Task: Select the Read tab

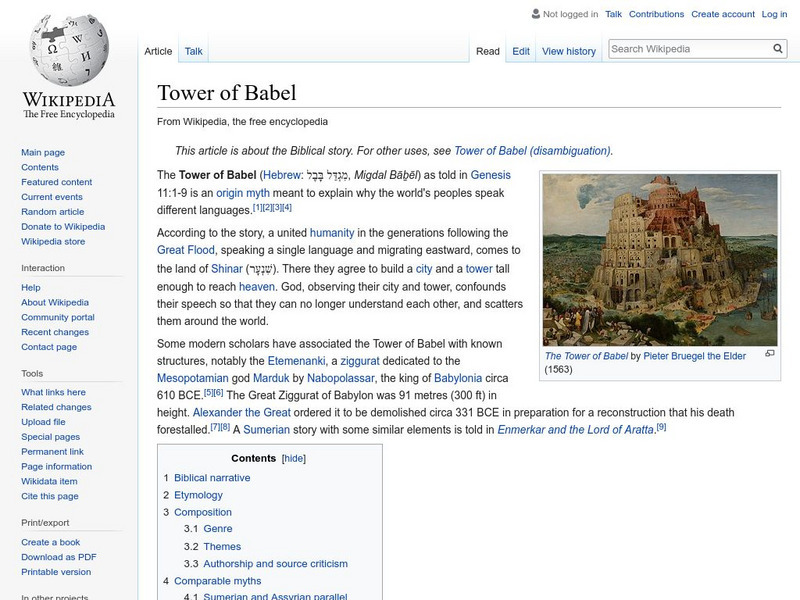Action: 488,52
